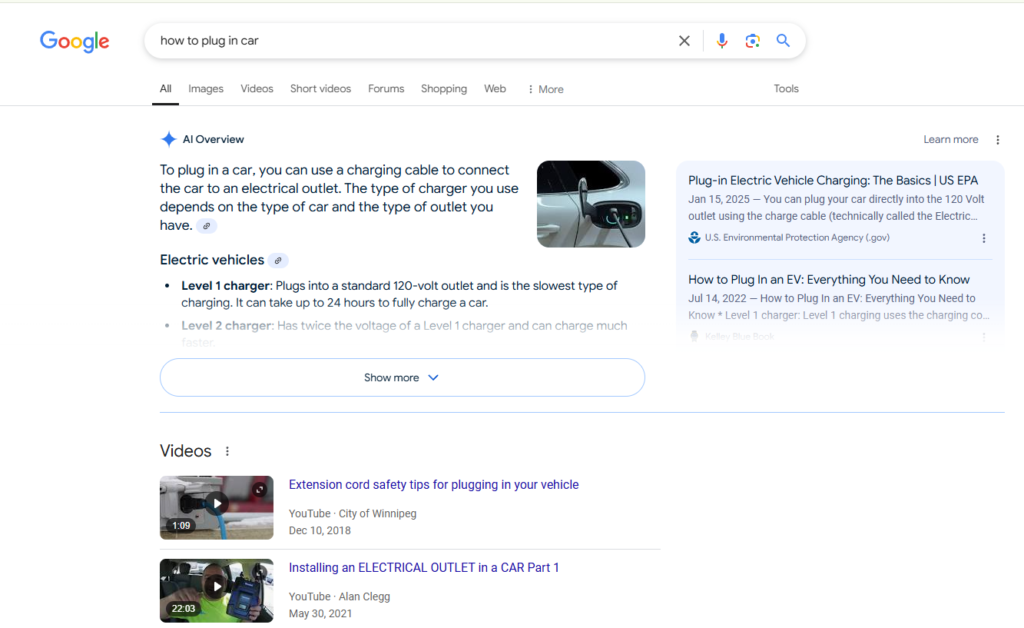Click the source link chip after 'have.'

pyautogui.click(x=206, y=226)
